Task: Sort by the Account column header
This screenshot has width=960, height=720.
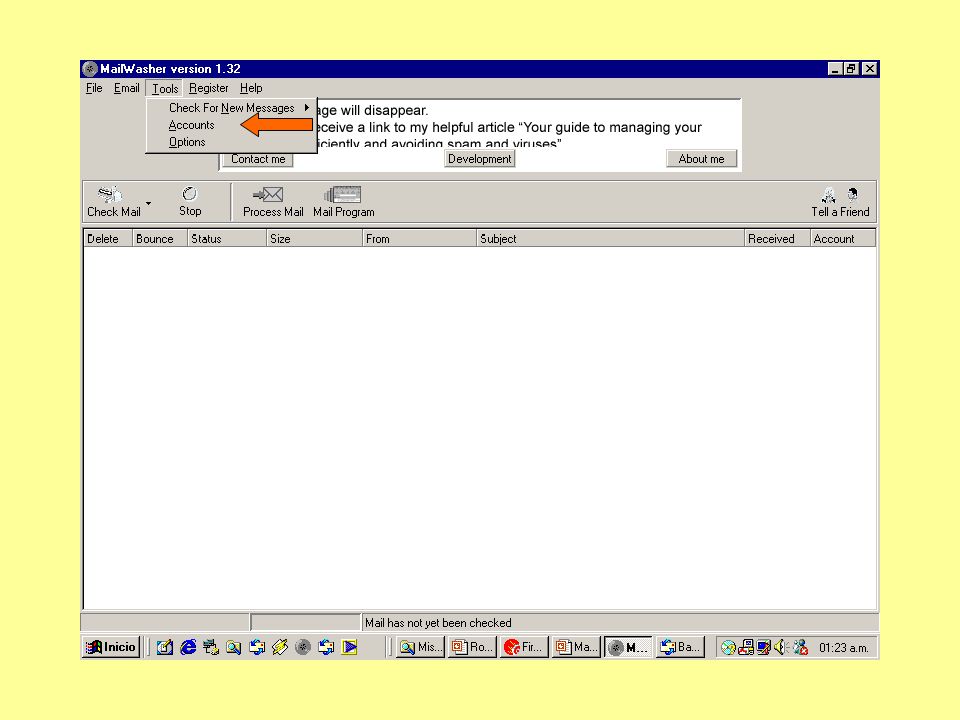Action: tap(843, 239)
